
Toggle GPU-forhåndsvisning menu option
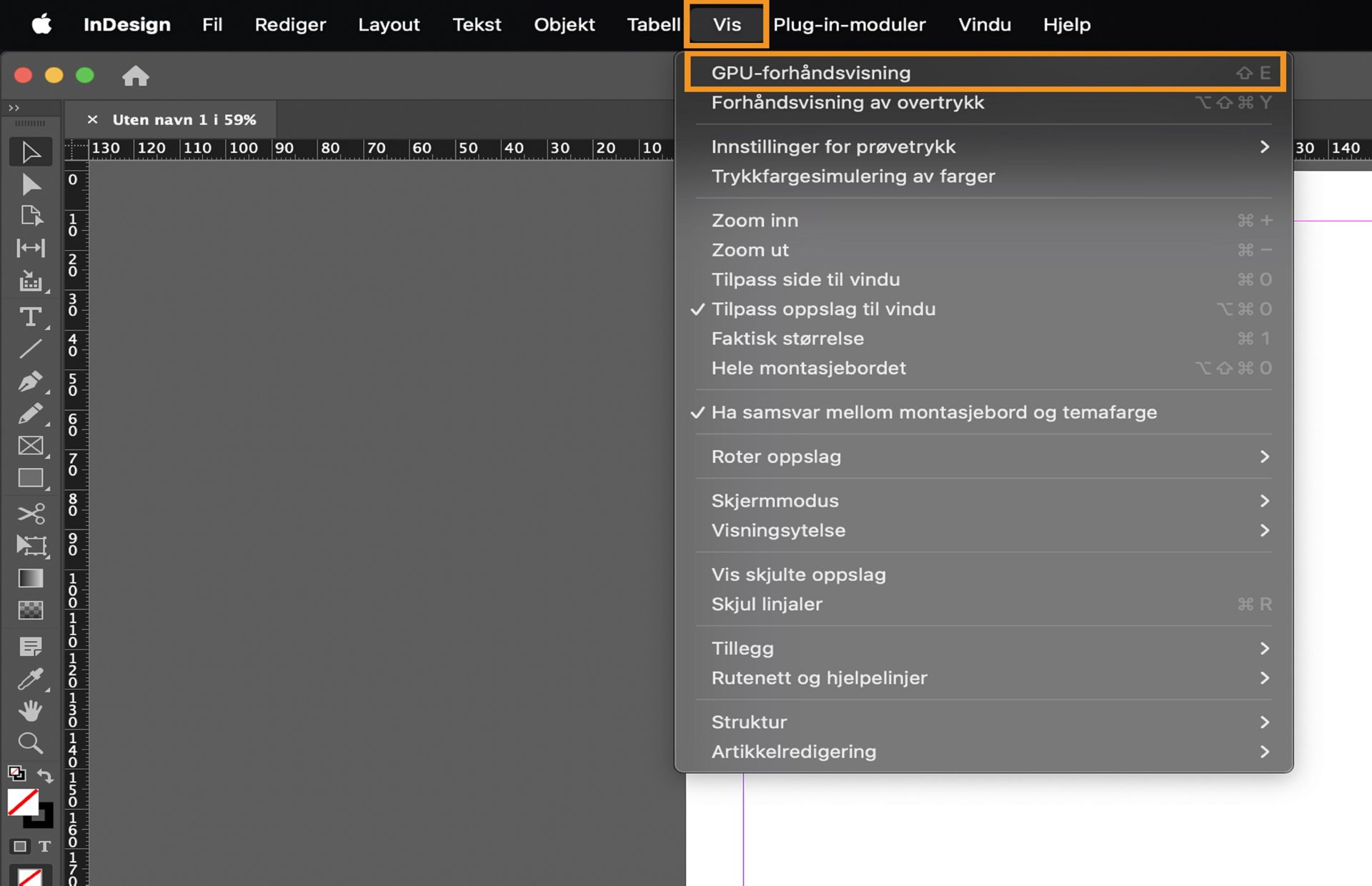click(810, 73)
